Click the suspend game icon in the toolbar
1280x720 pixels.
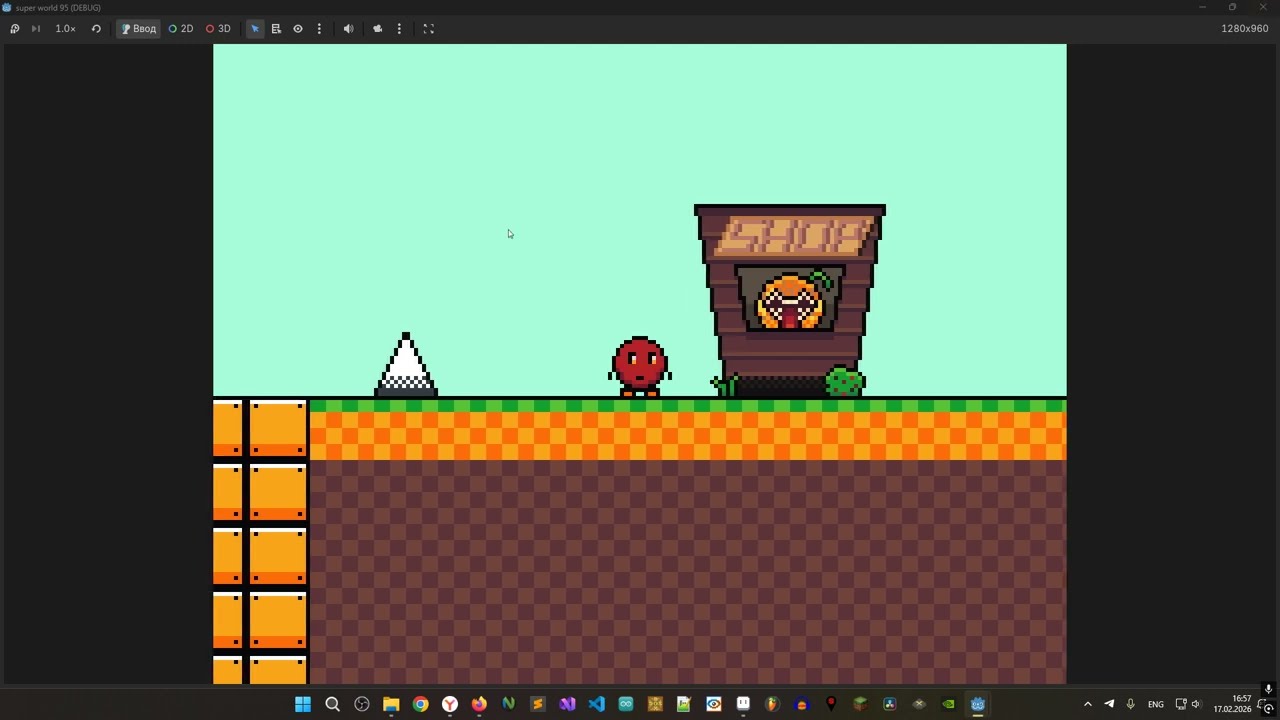(x=14, y=29)
